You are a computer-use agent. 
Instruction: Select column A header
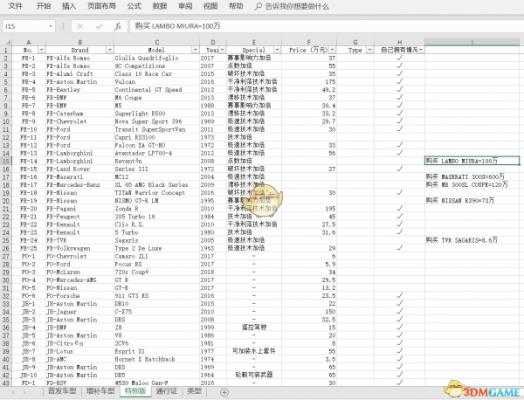(x=28, y=42)
